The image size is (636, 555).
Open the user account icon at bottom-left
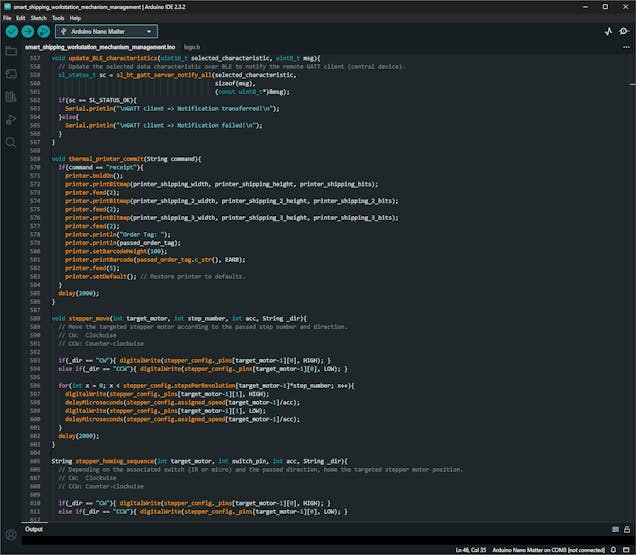pos(11,535)
